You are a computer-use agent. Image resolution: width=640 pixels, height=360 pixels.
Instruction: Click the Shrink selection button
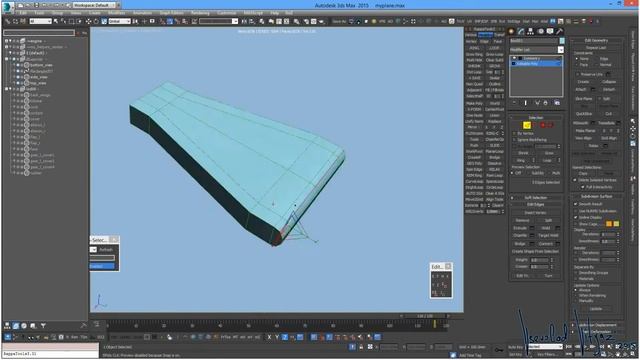(x=523, y=153)
